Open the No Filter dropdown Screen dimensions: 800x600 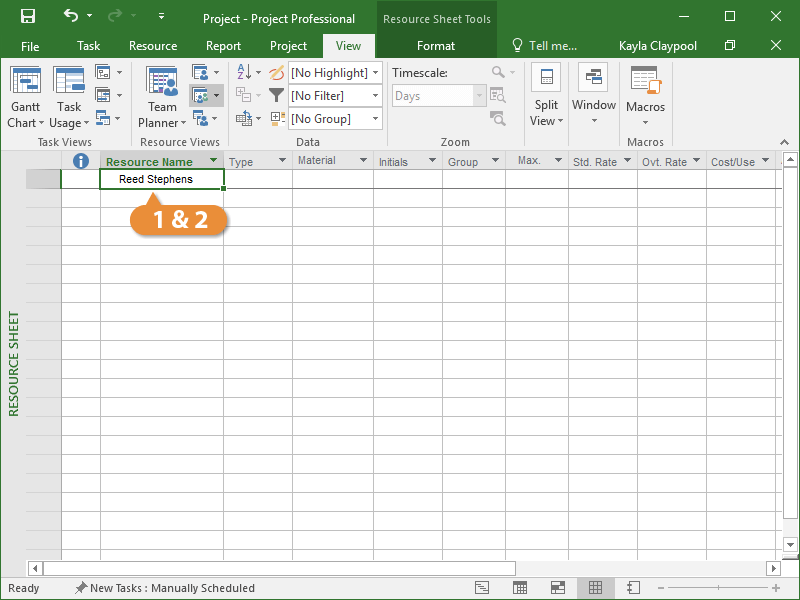[x=335, y=96]
